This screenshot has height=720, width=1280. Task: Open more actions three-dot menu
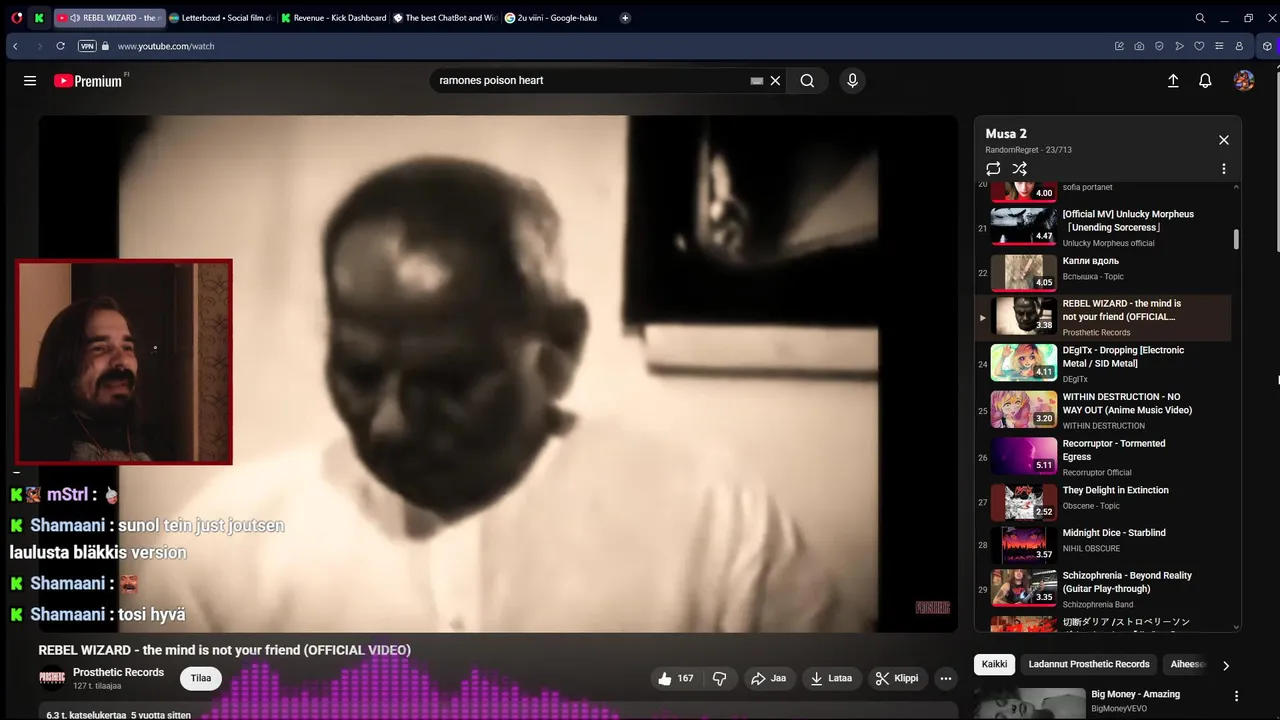(946, 678)
